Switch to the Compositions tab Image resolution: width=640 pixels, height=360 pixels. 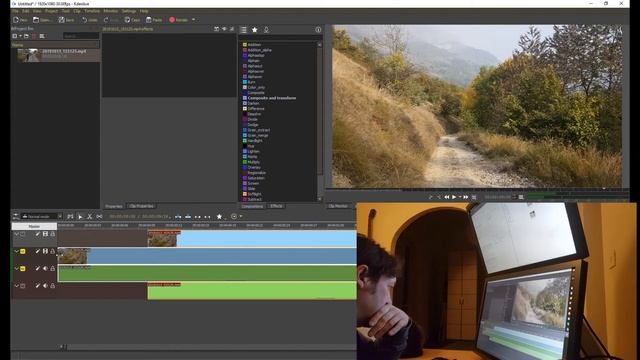252,206
